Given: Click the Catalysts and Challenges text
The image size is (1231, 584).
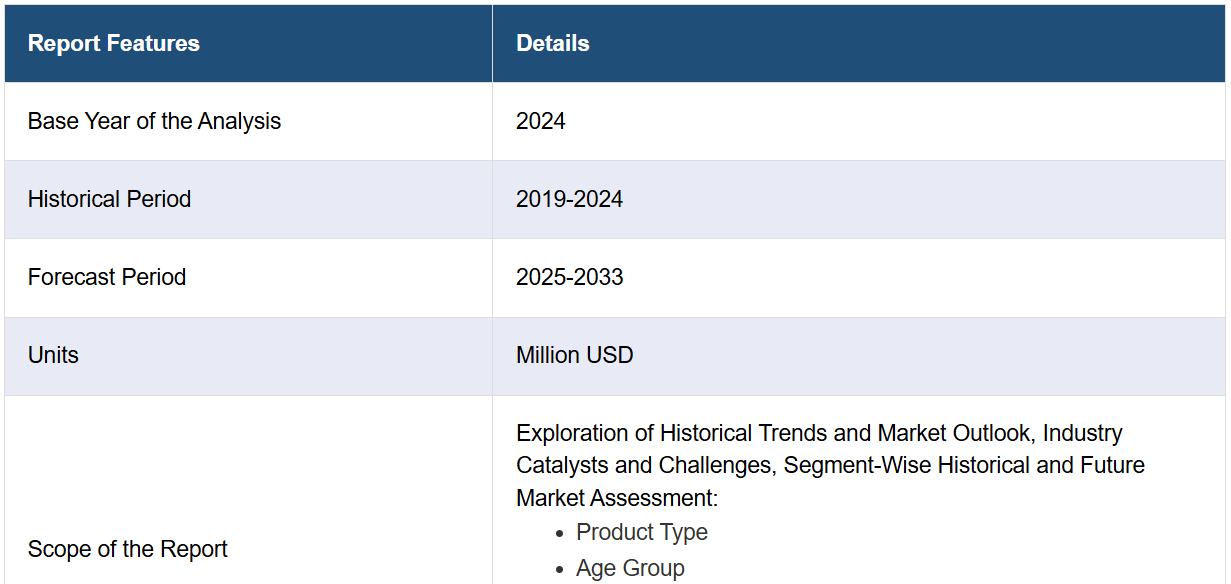Looking at the screenshot, I should click(x=643, y=465).
